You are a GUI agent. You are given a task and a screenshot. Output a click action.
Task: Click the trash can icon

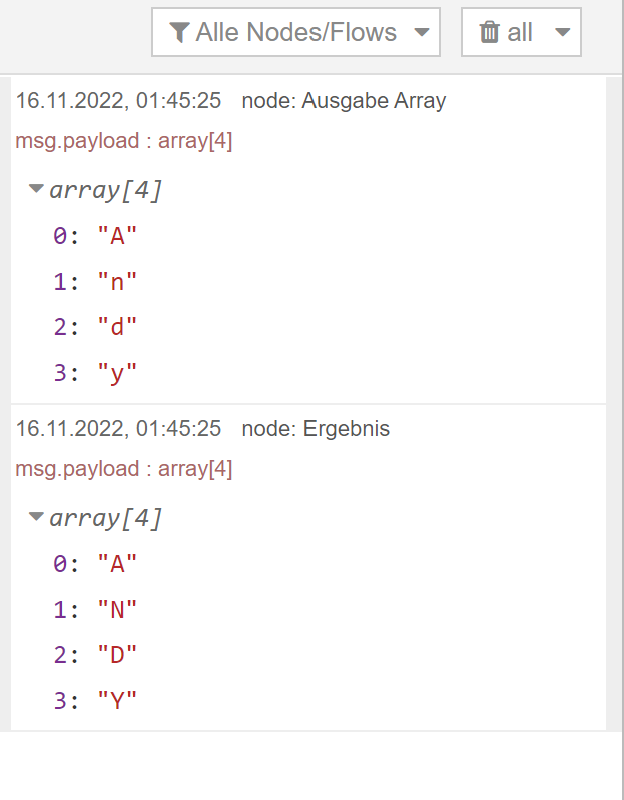click(x=489, y=32)
